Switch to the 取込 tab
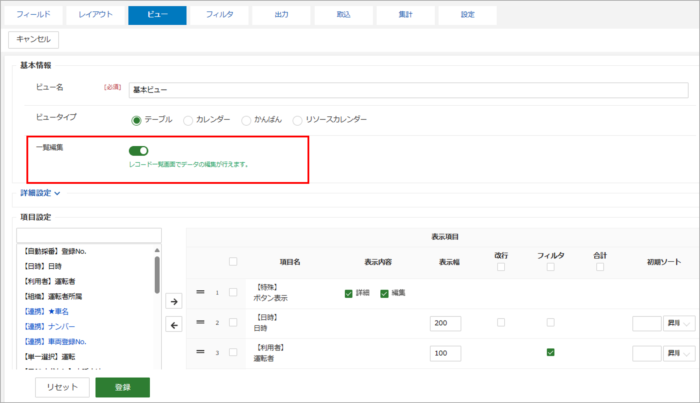 tap(343, 15)
